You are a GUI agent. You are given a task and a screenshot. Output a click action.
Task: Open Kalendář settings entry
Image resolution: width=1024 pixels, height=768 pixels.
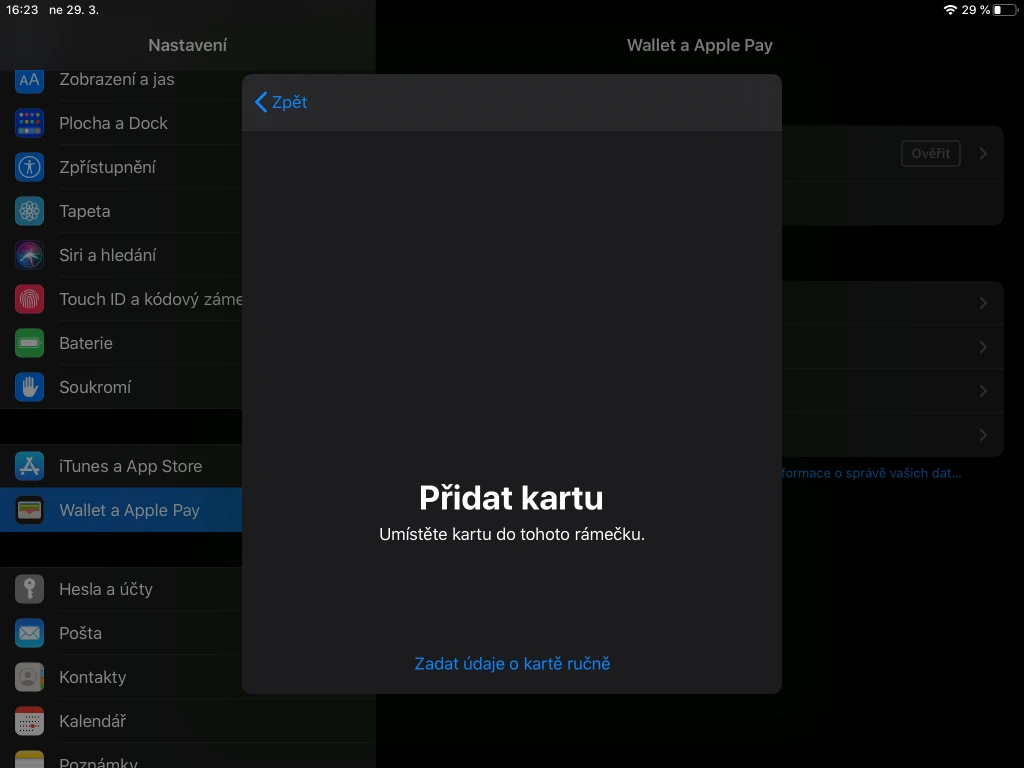click(92, 721)
